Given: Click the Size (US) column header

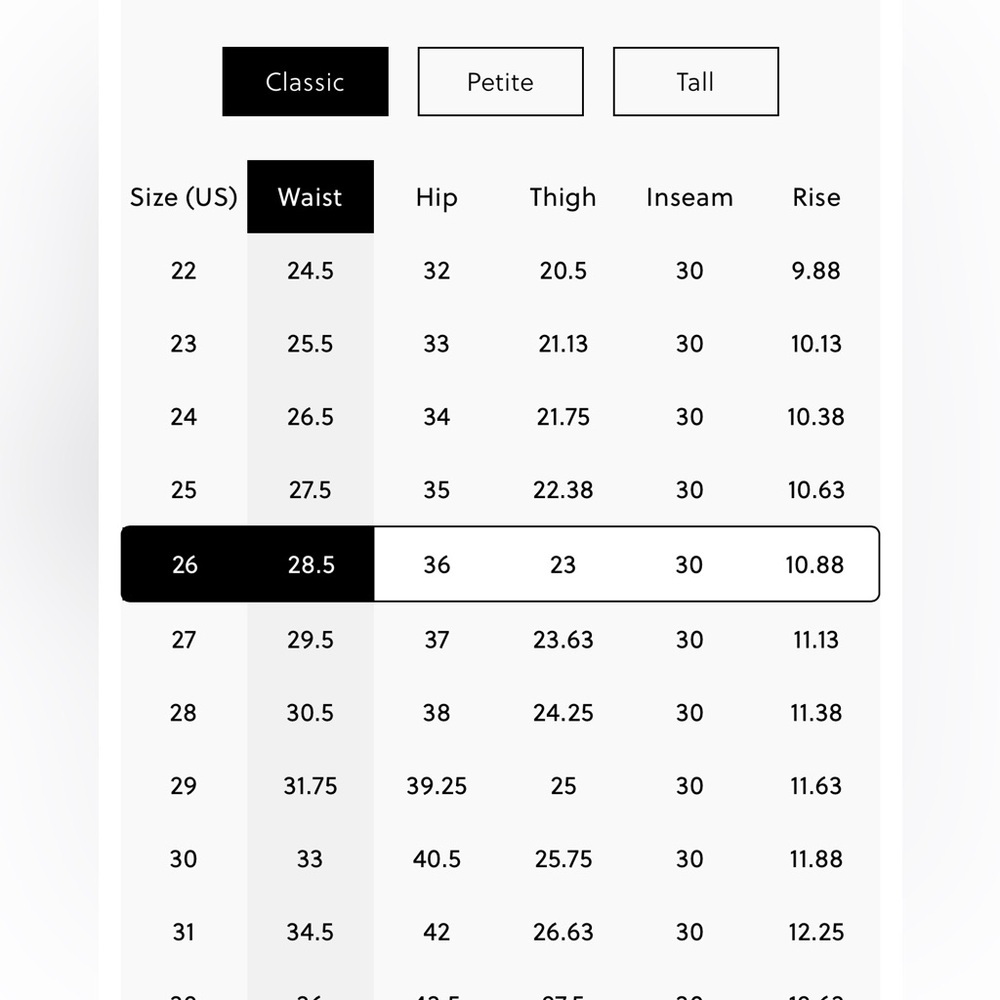Looking at the screenshot, I should (184, 197).
